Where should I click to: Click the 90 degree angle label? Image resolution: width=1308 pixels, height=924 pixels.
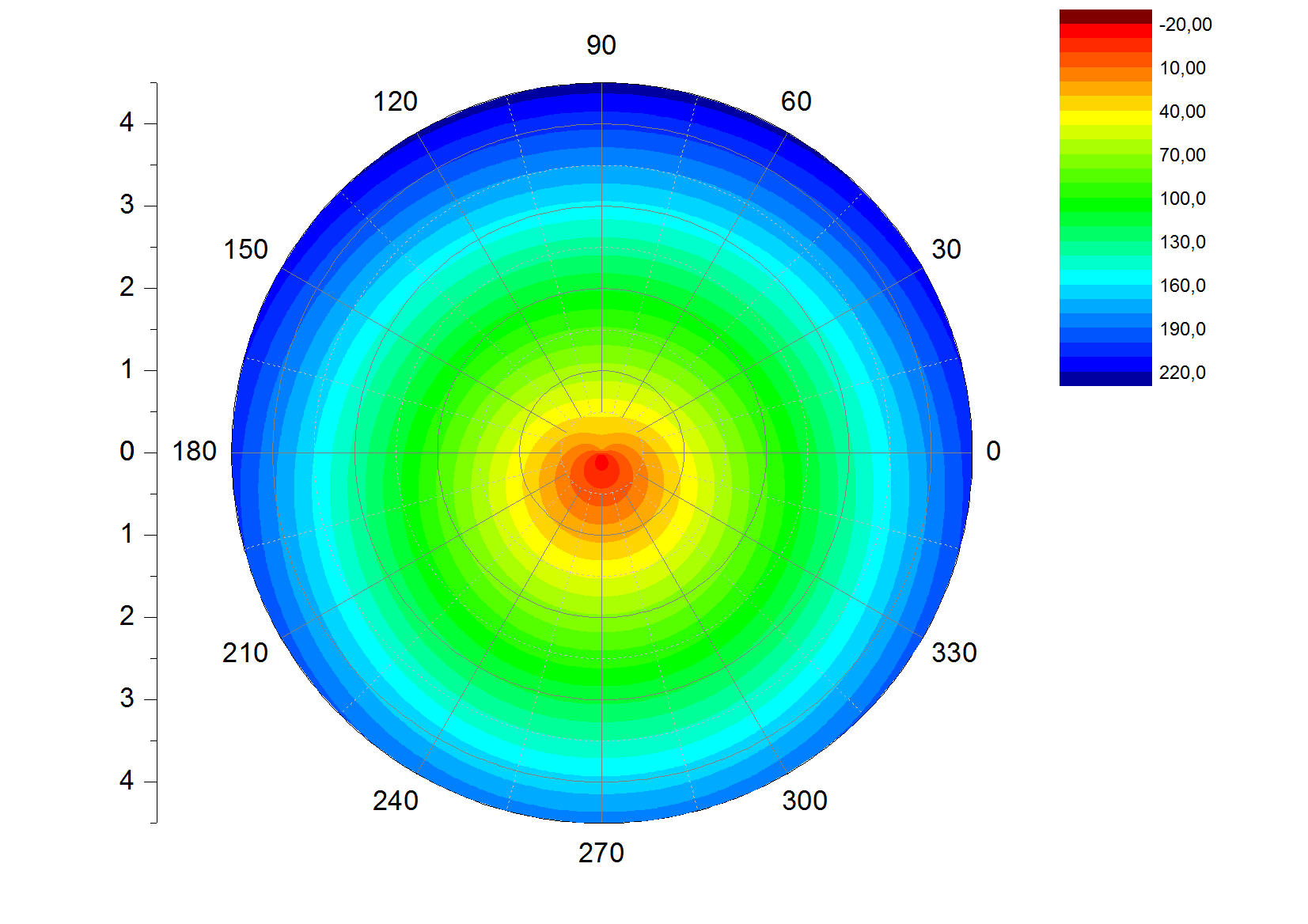(x=601, y=45)
